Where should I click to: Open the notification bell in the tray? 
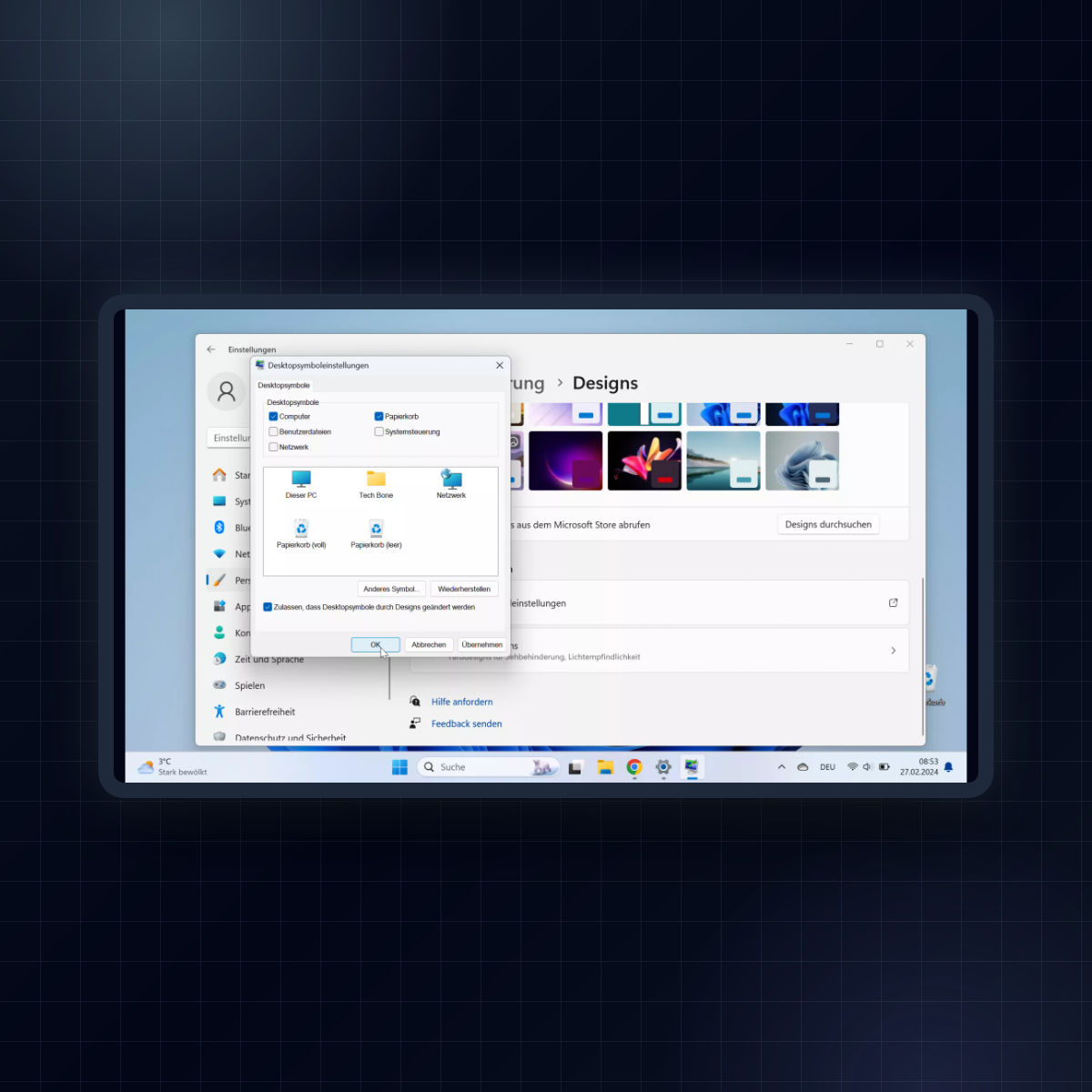coord(948,767)
